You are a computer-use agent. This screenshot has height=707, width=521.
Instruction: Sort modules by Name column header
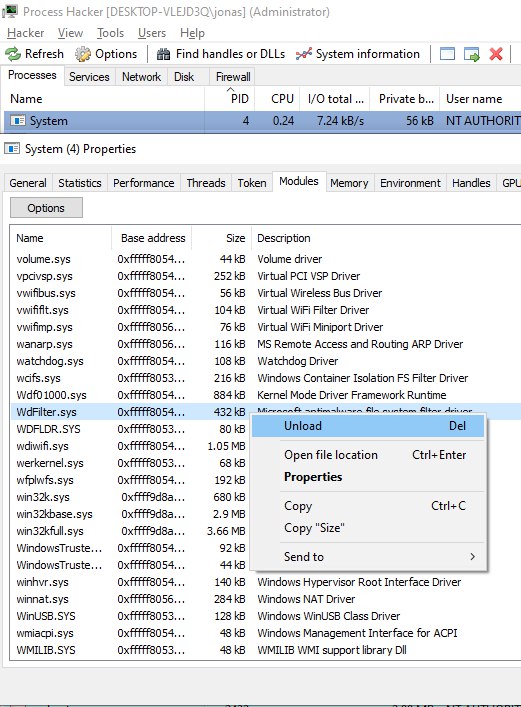tap(61, 238)
